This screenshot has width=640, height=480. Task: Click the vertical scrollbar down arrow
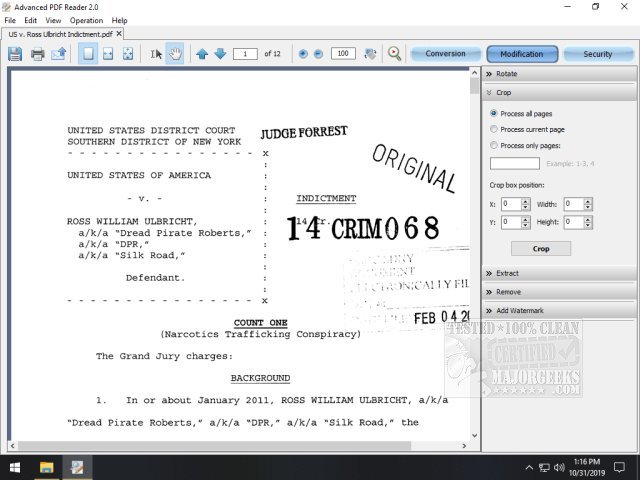click(x=474, y=435)
